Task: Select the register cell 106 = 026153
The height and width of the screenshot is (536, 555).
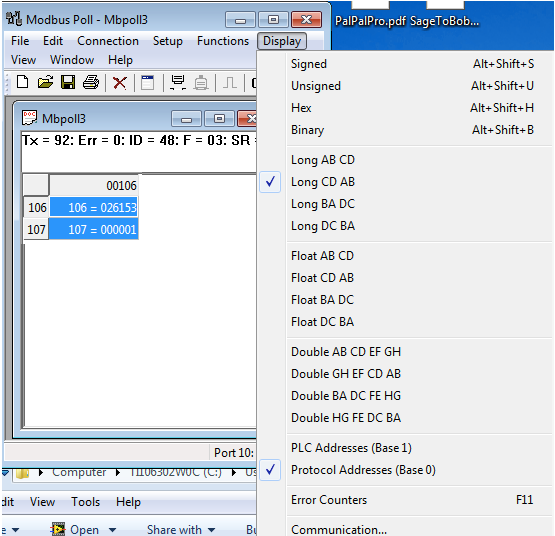Action: (93, 207)
